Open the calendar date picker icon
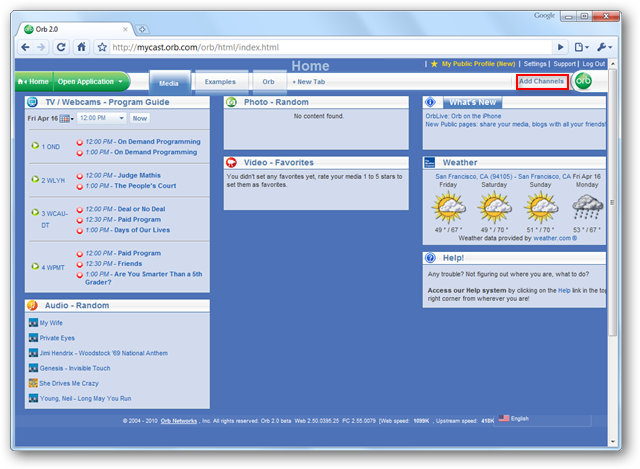 [66, 119]
